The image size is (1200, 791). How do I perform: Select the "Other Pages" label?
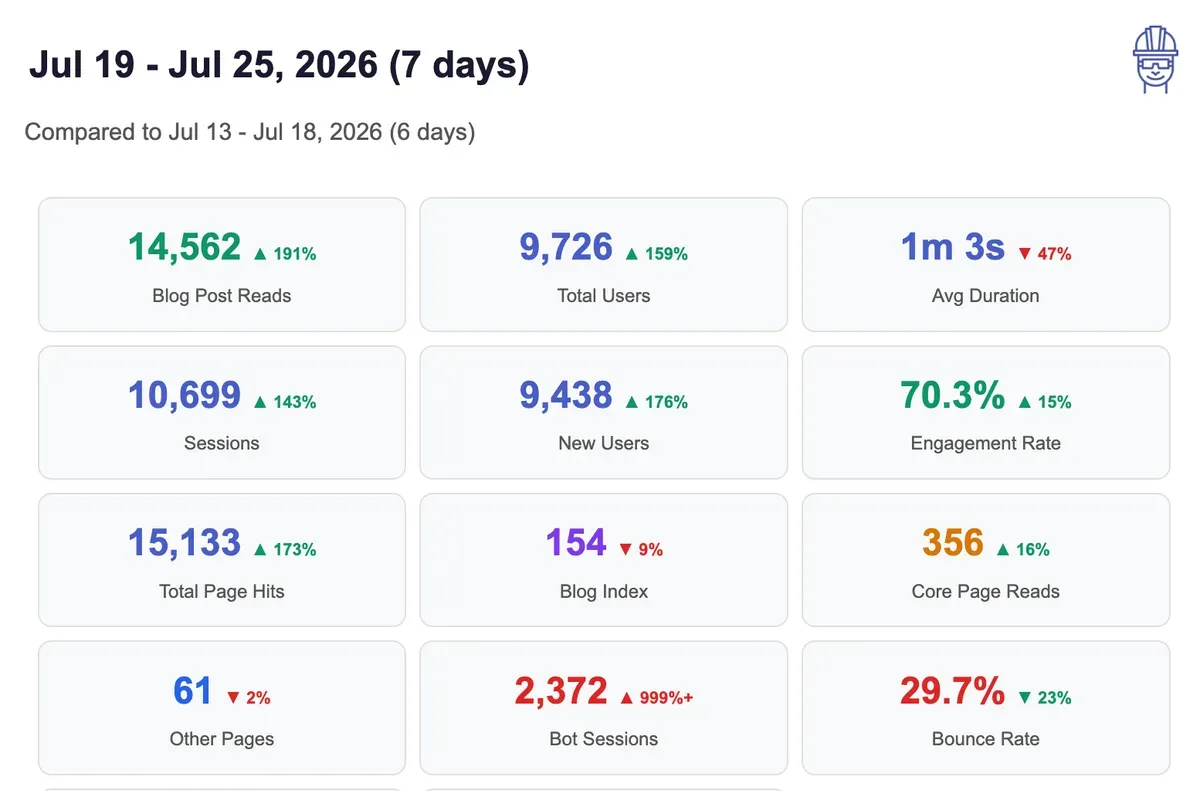coord(222,739)
